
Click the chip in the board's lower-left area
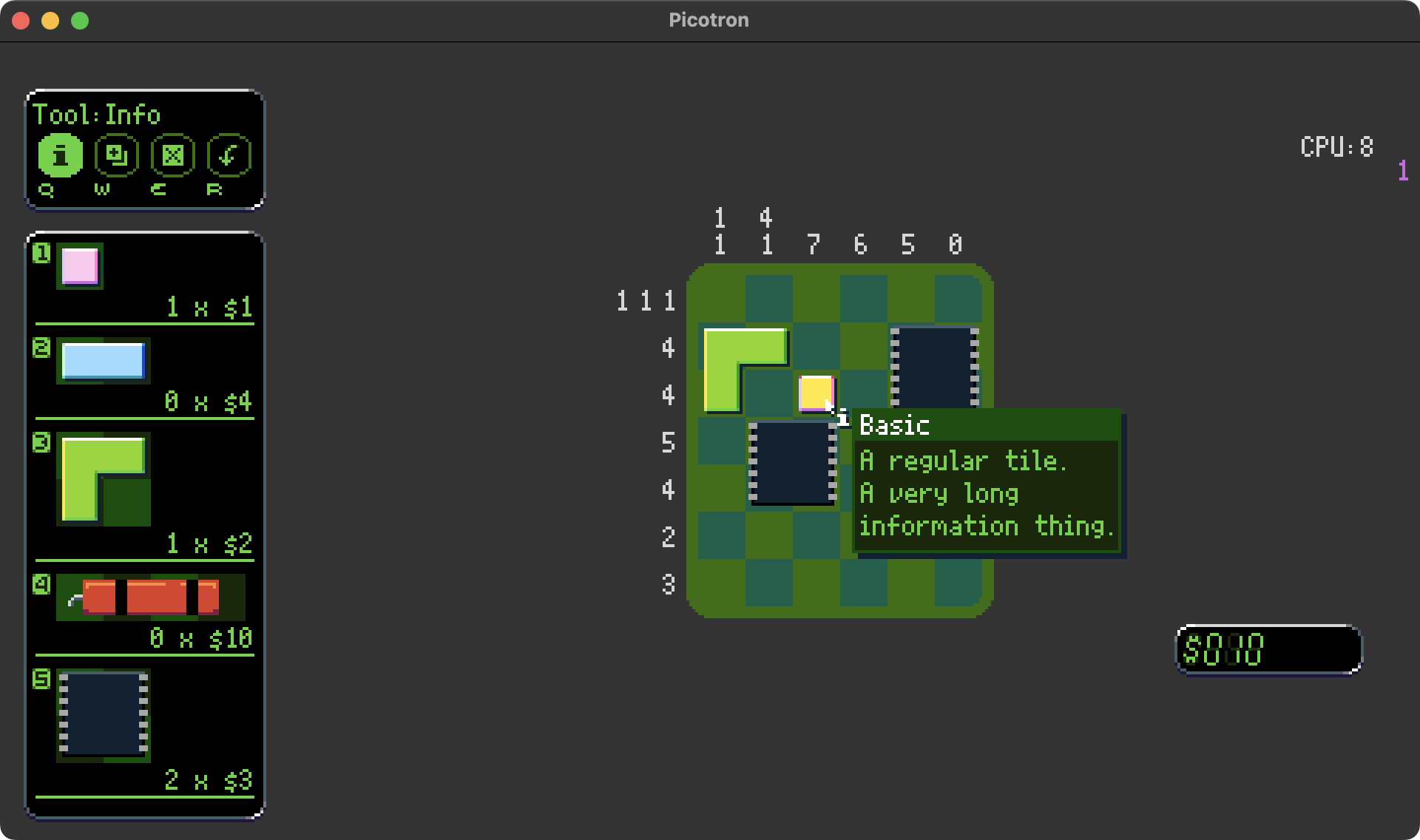tap(793, 463)
